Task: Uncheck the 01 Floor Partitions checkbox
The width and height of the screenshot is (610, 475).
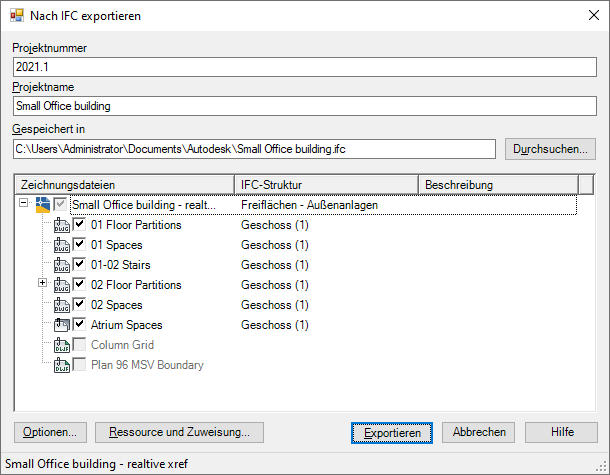Action: point(79,225)
